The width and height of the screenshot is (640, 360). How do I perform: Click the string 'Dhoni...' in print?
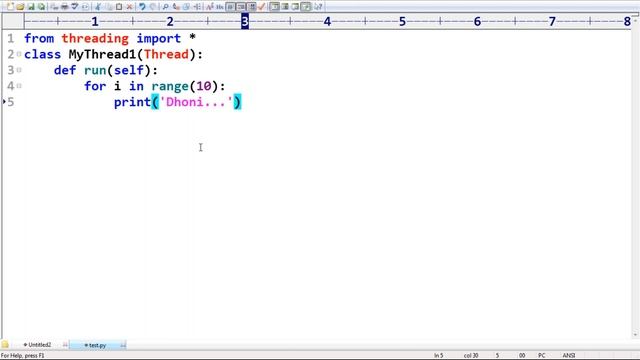[196, 102]
